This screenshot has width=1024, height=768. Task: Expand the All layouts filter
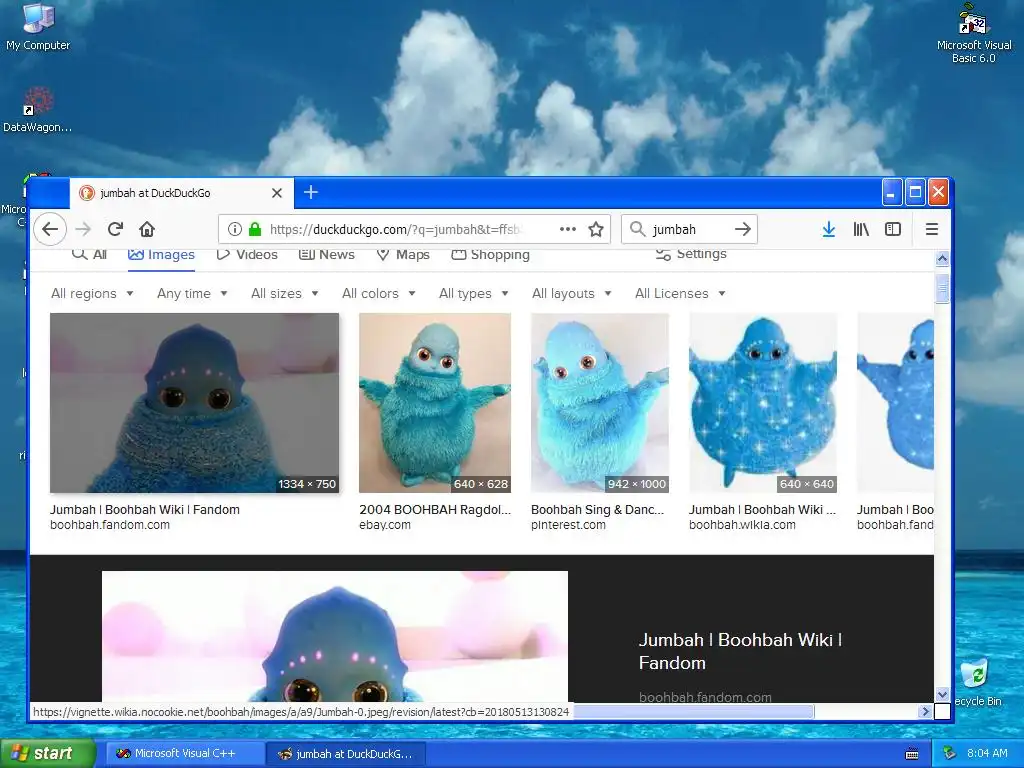[x=571, y=293]
